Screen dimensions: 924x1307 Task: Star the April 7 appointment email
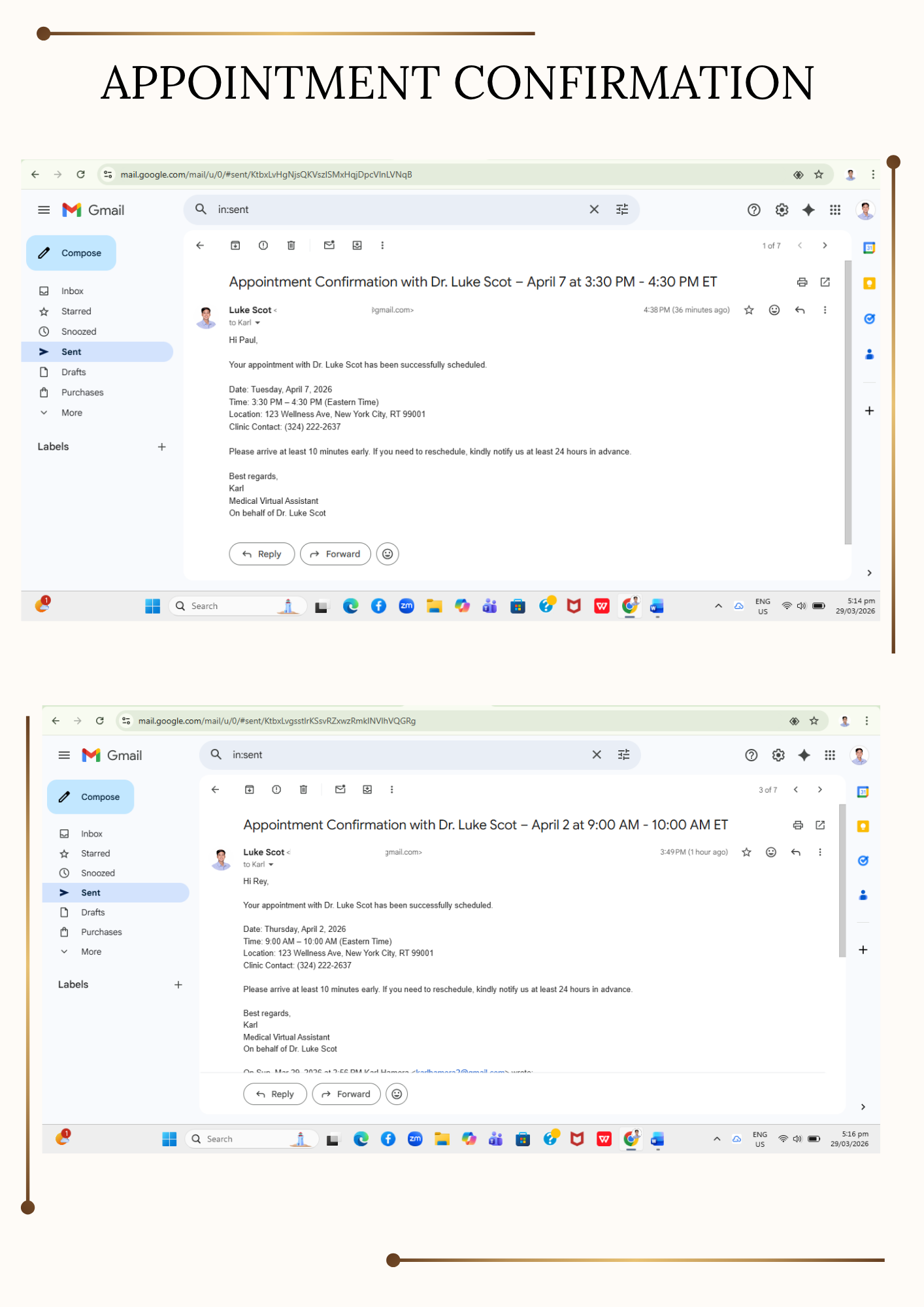[x=749, y=310]
